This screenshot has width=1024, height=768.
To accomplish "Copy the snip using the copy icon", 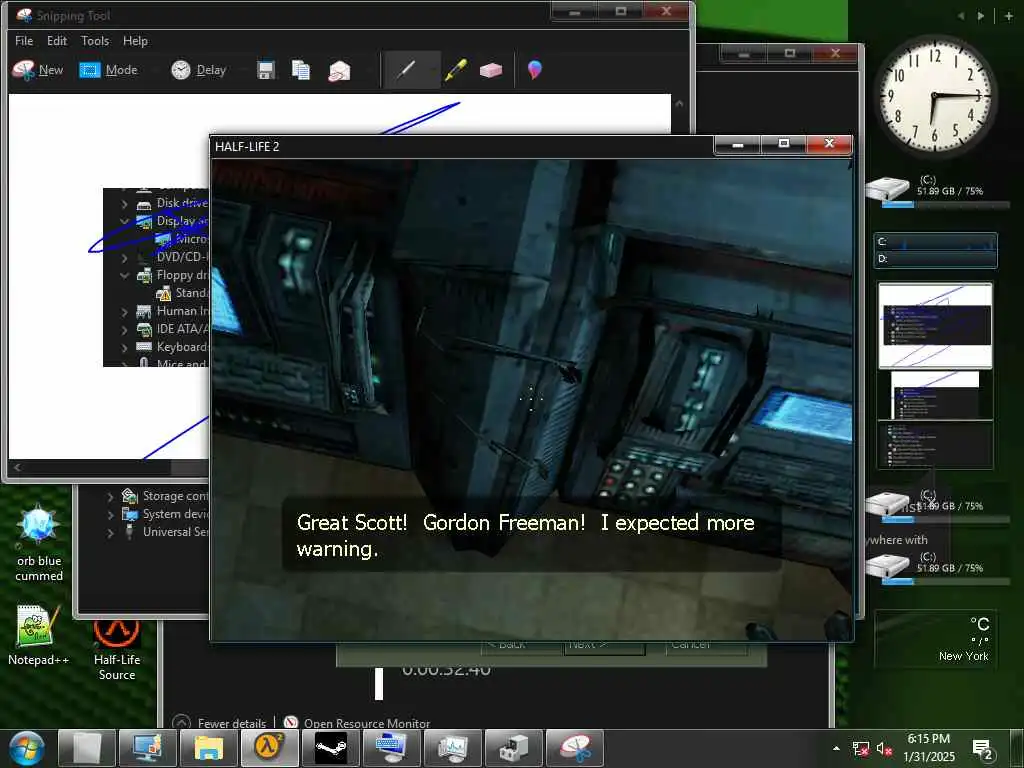I will point(300,70).
